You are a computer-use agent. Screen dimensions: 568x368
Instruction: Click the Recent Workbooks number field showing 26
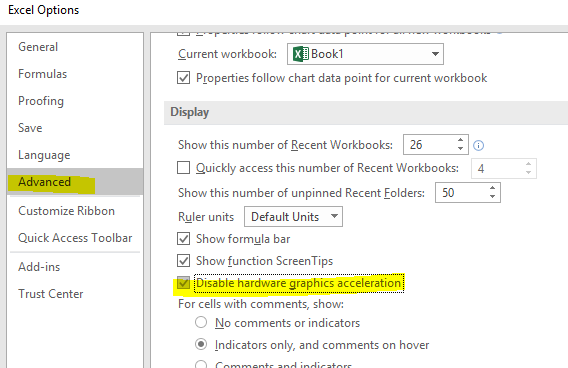click(429, 145)
